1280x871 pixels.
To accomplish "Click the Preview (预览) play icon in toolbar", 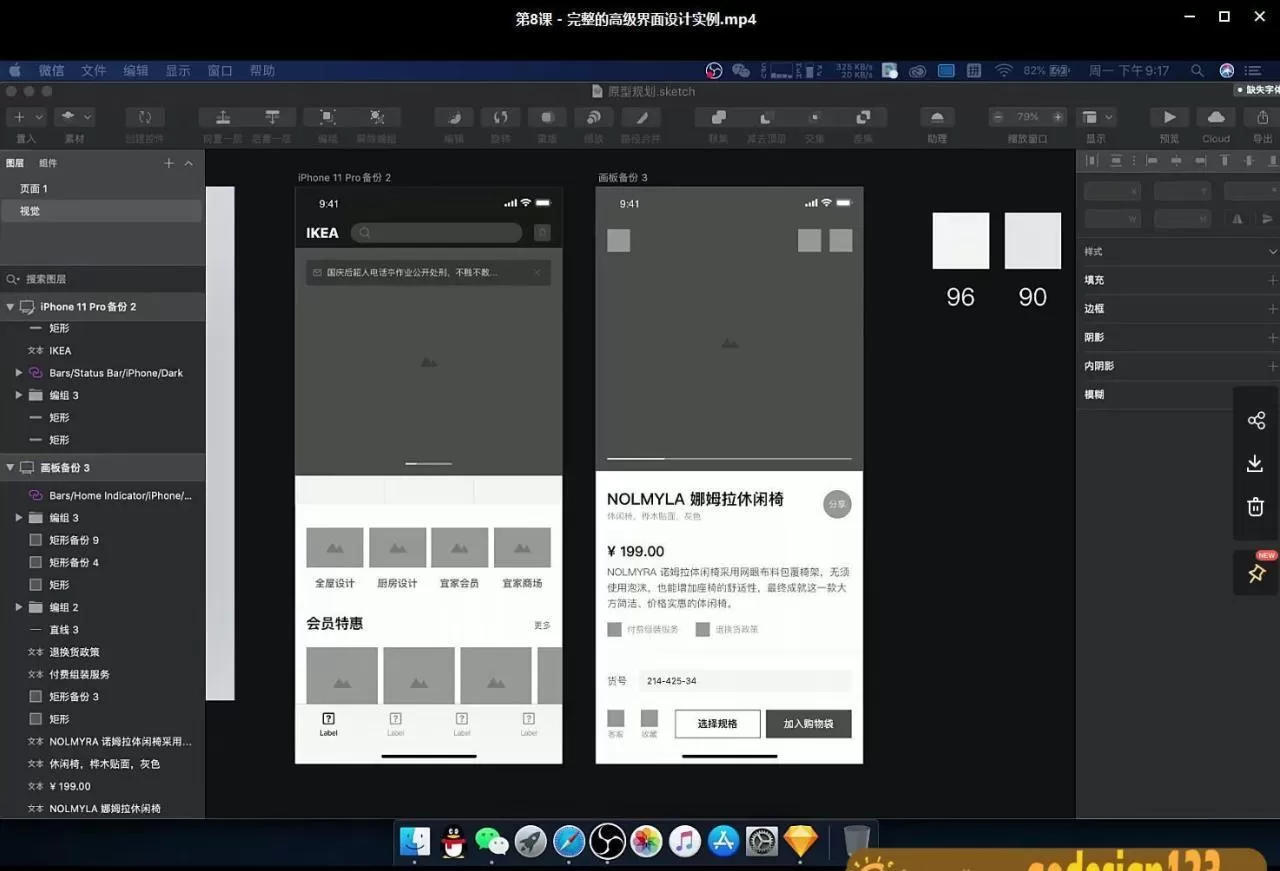I will click(1168, 117).
